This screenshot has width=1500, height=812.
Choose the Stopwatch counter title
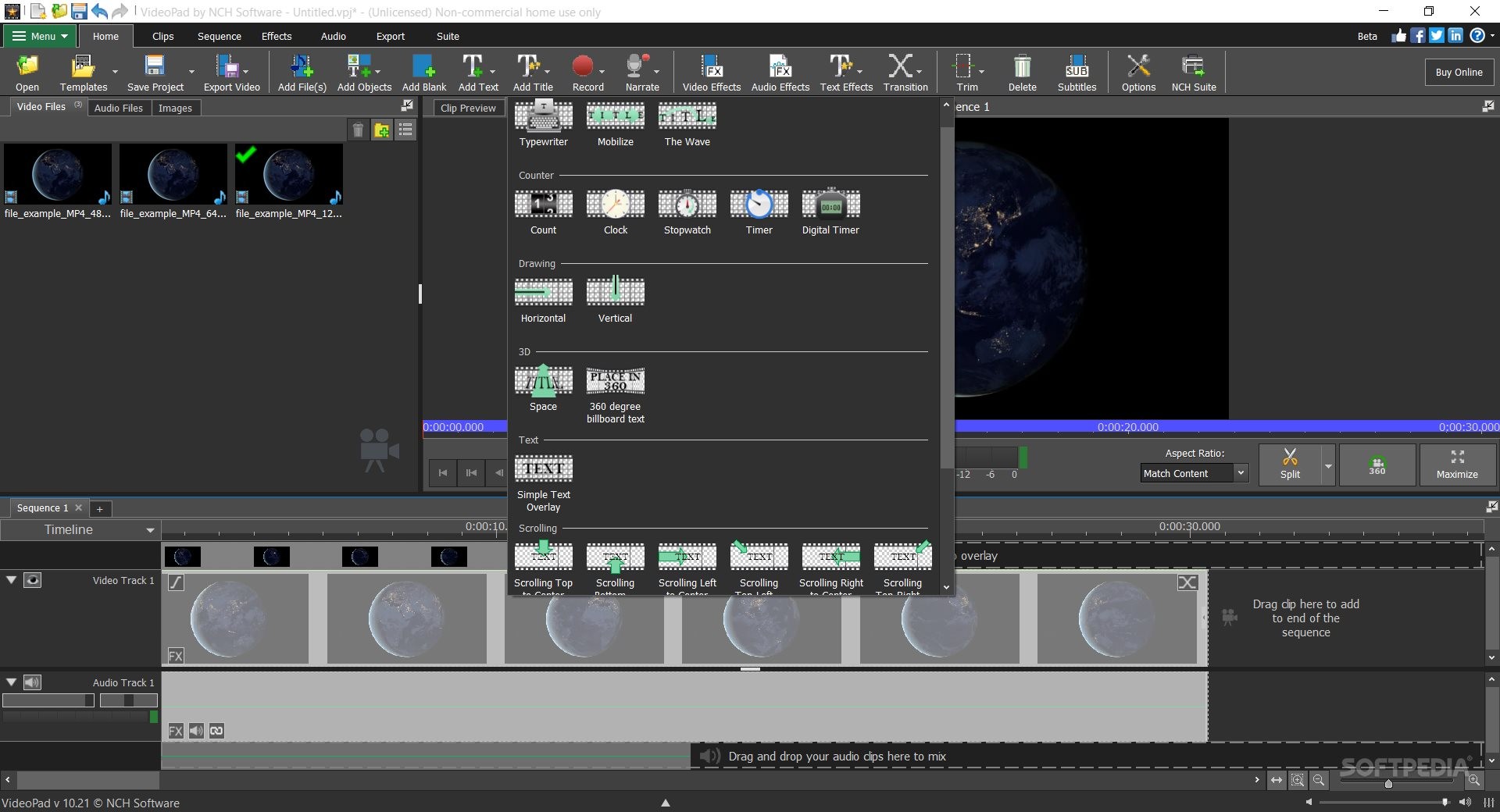(687, 205)
